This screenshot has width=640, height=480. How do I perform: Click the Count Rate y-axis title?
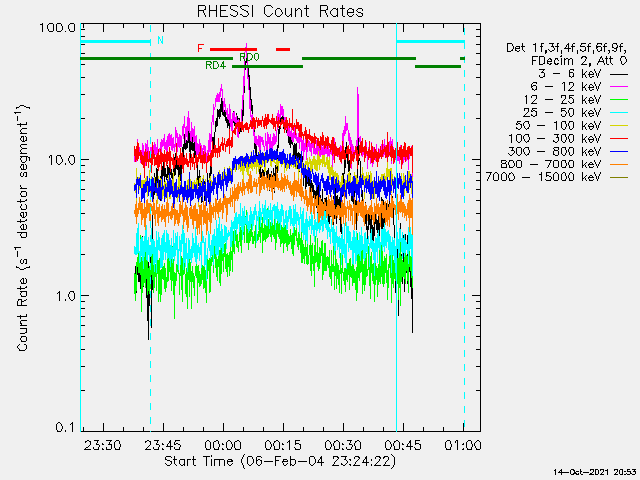[x=23, y=228]
